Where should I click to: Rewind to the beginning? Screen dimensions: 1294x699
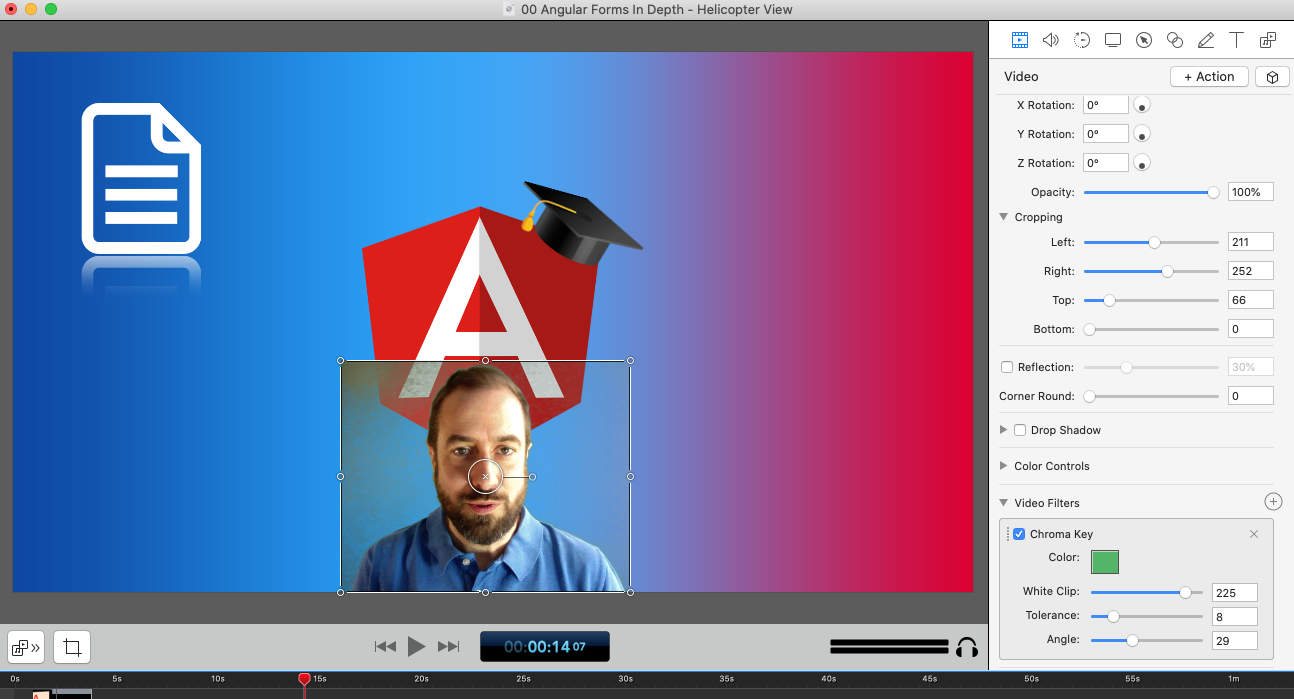pyautogui.click(x=385, y=647)
